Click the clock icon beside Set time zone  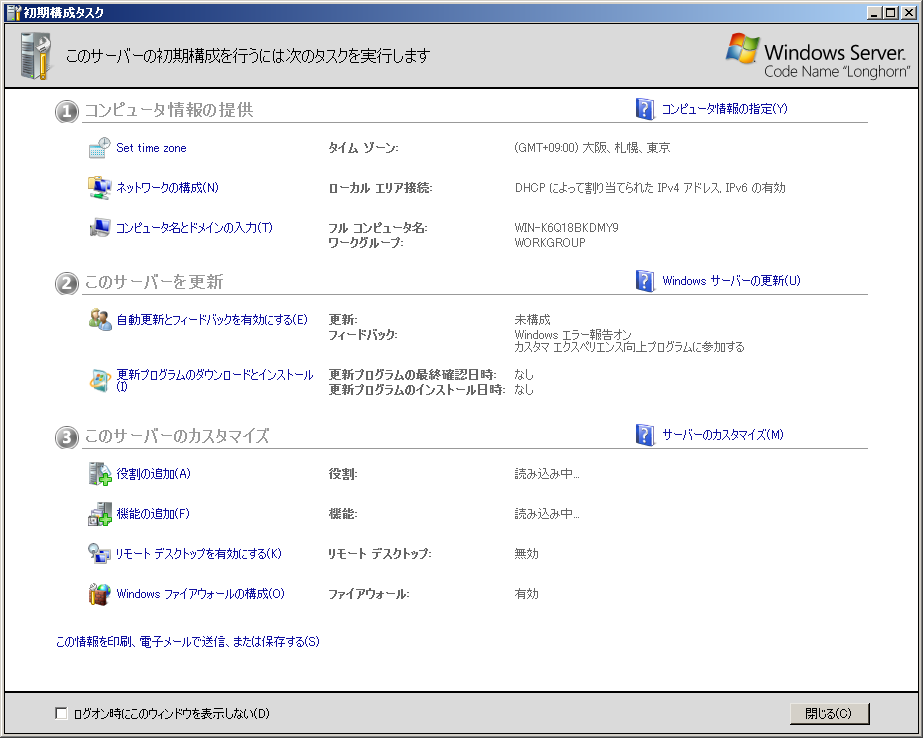tap(99, 148)
